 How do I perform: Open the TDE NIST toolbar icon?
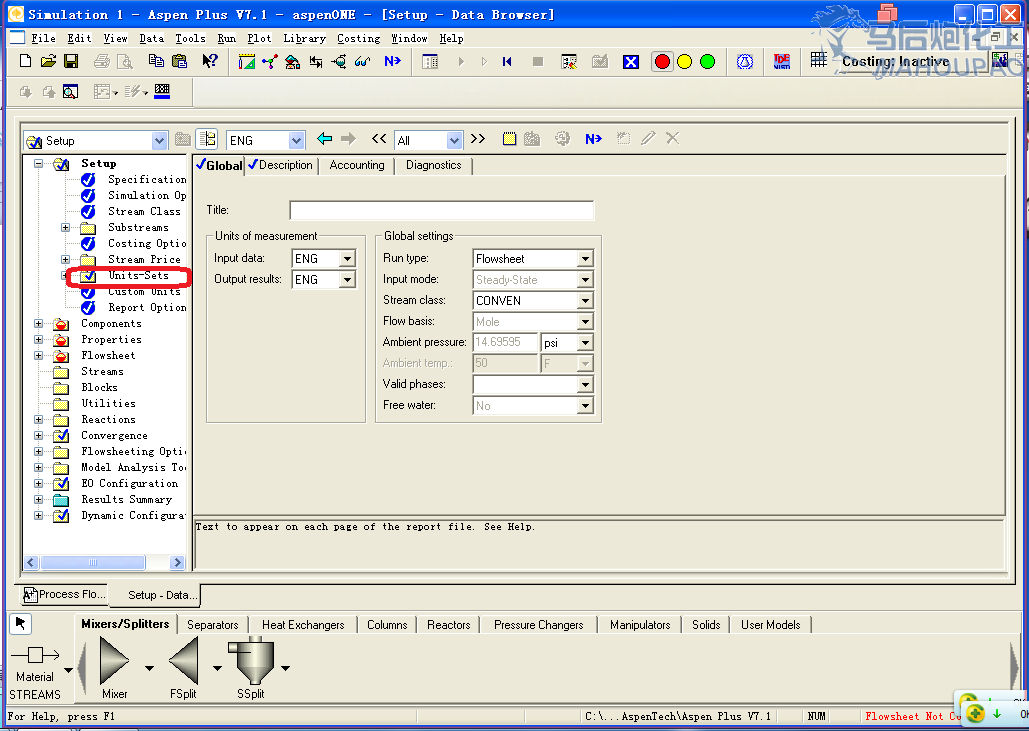(x=782, y=62)
